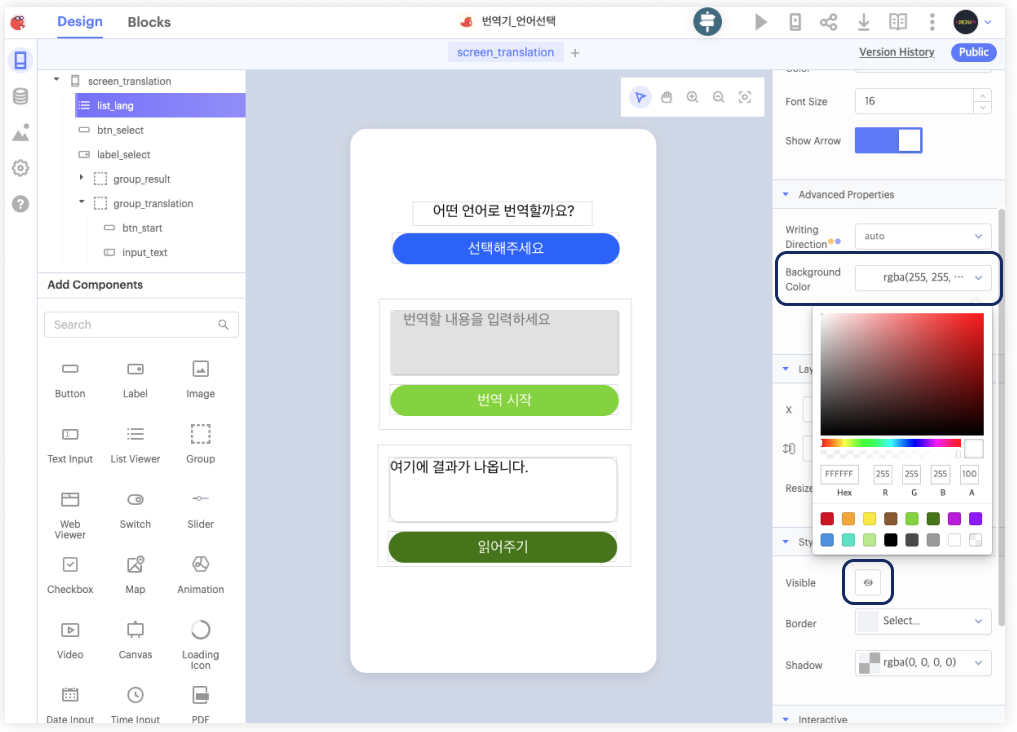1017x732 pixels.
Task: Click the green 번역 시작 button
Action: [x=504, y=400]
